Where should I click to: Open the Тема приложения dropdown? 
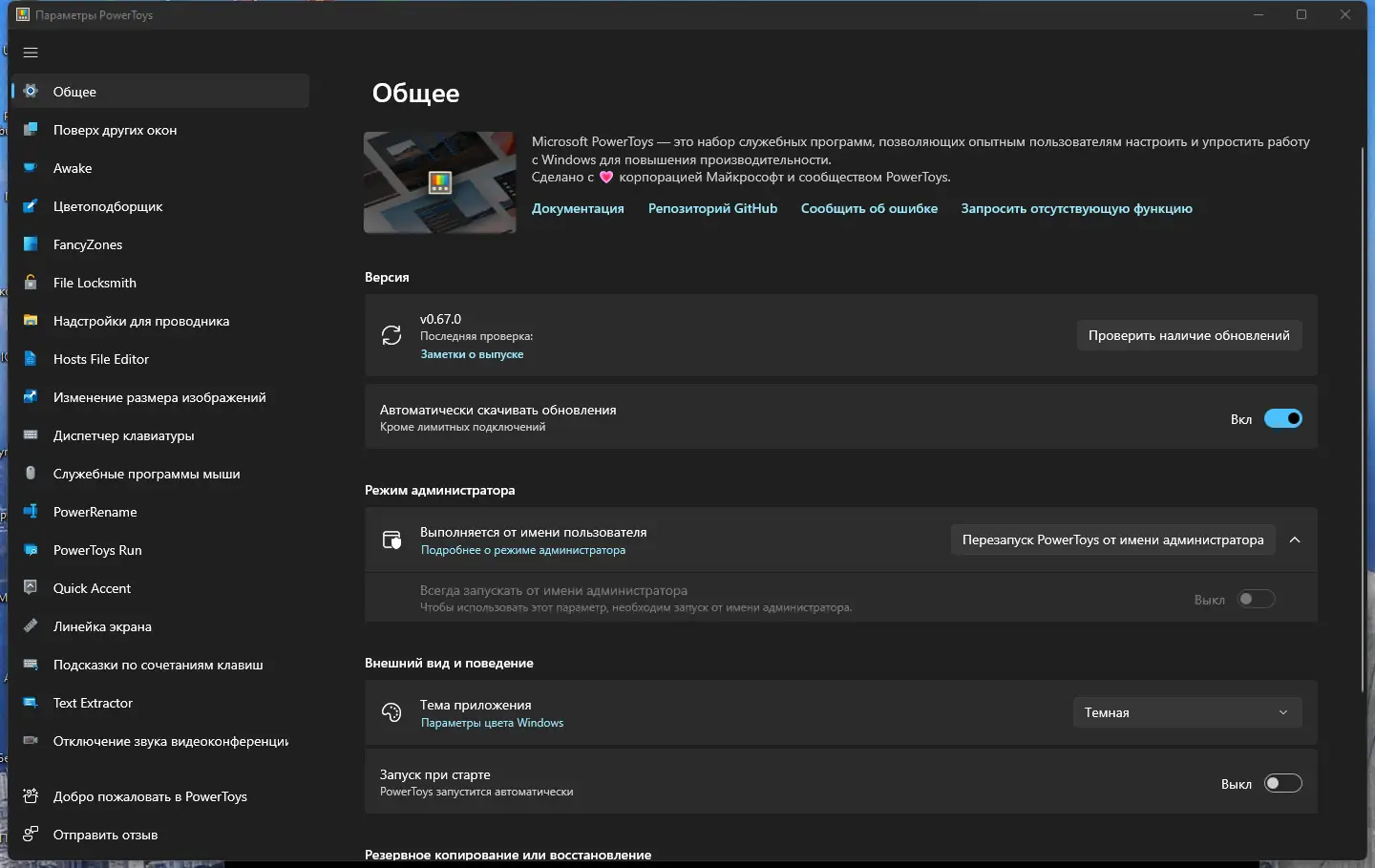1187,712
